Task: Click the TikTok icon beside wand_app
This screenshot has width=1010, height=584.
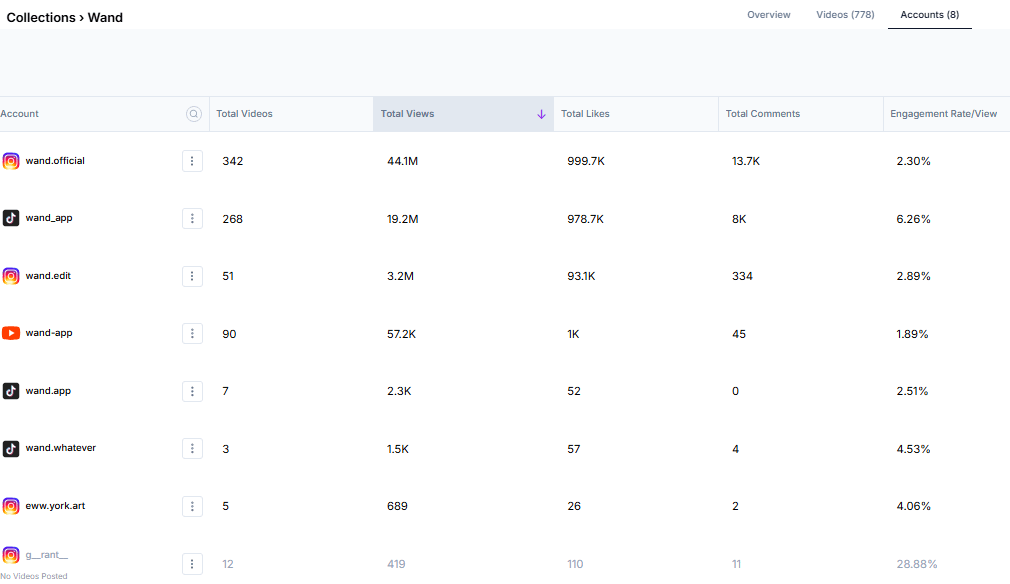Action: click(x=11, y=218)
